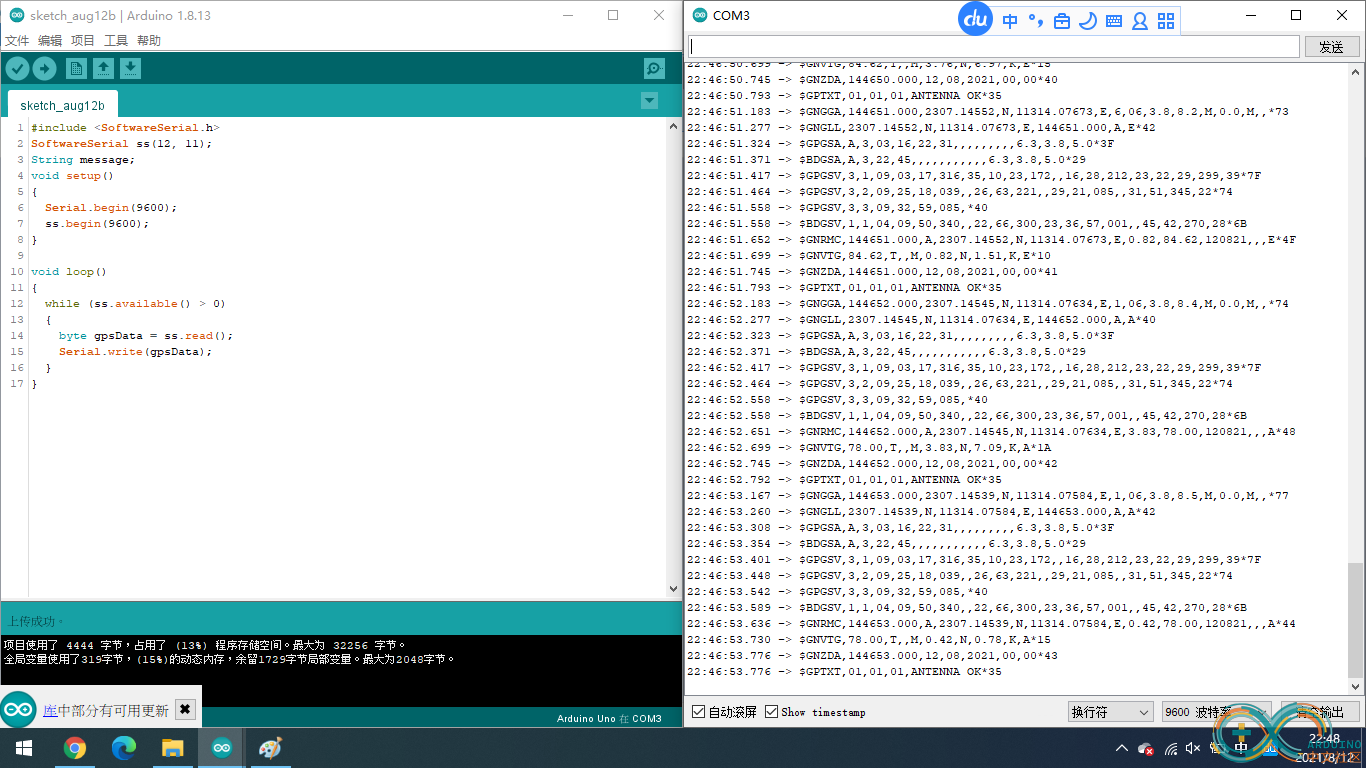Click the serial monitor vertical scrollbar thumb
The width and height of the screenshot is (1366, 768).
pyautogui.click(x=1355, y=620)
